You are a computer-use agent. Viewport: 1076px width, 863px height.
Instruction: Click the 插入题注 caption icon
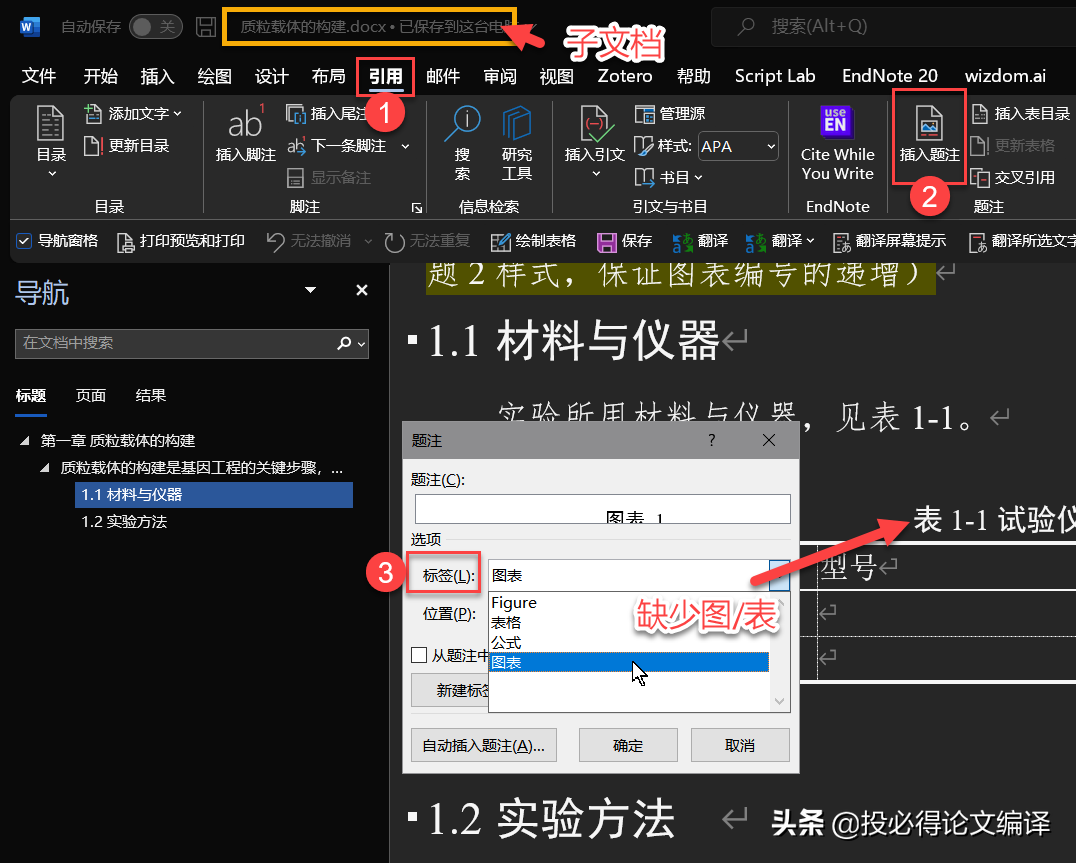(929, 124)
